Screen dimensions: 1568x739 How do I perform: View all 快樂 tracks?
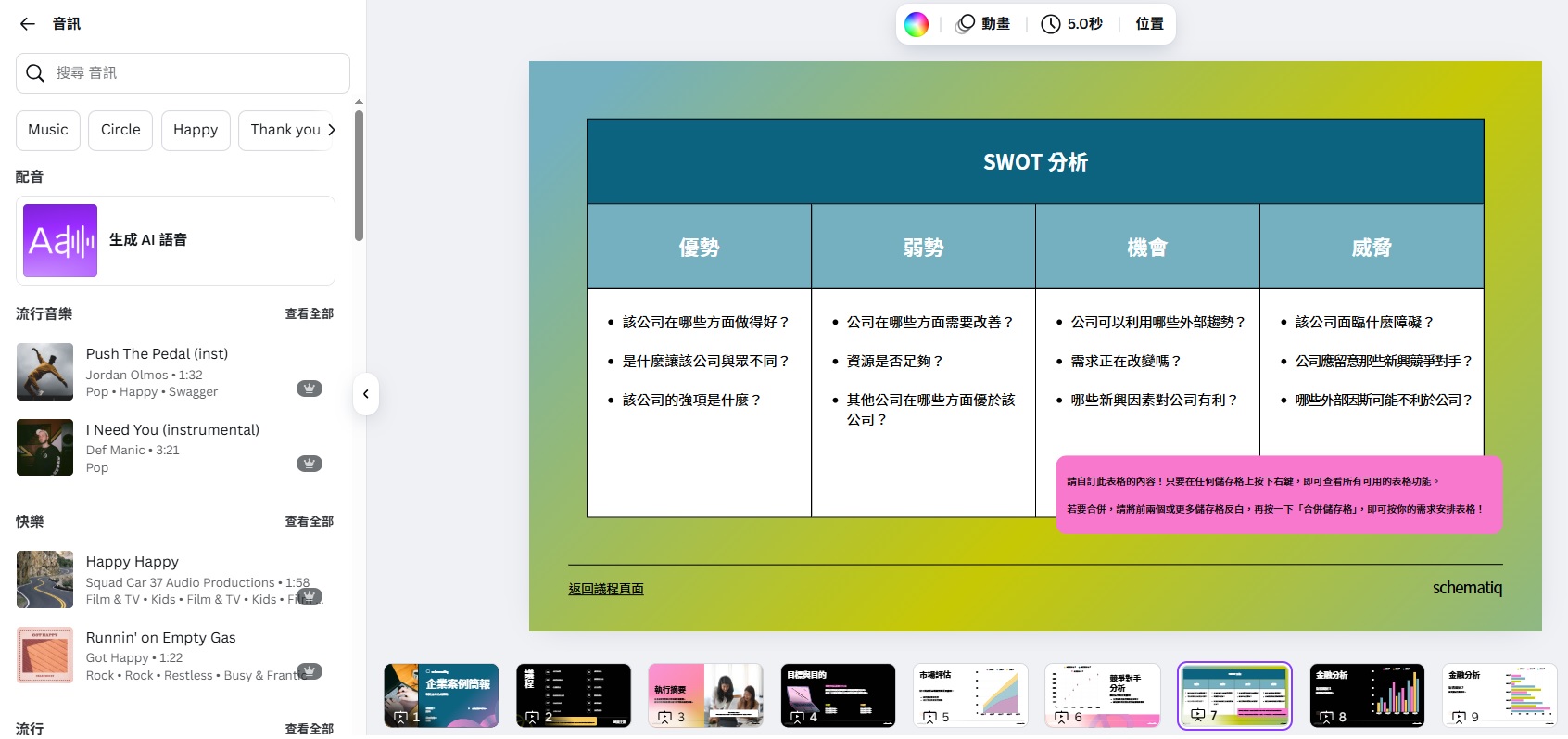tap(309, 522)
